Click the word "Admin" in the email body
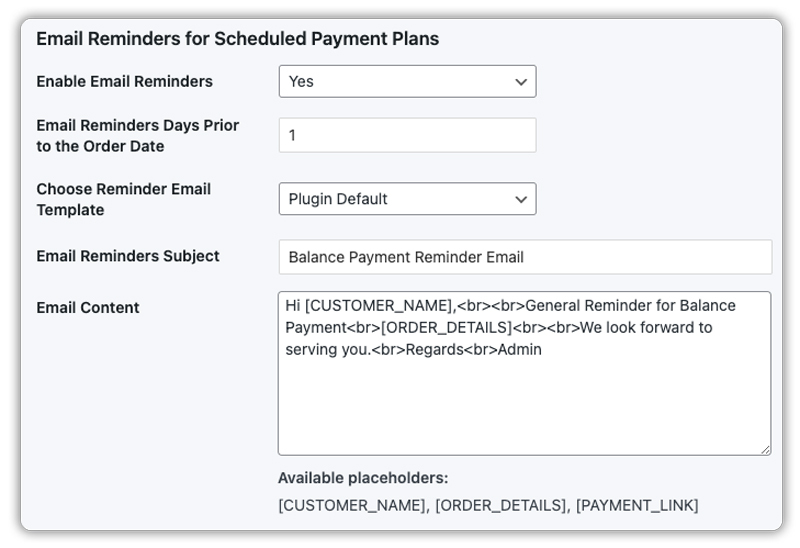Image resolution: width=800 pixels, height=548 pixels. click(x=519, y=350)
